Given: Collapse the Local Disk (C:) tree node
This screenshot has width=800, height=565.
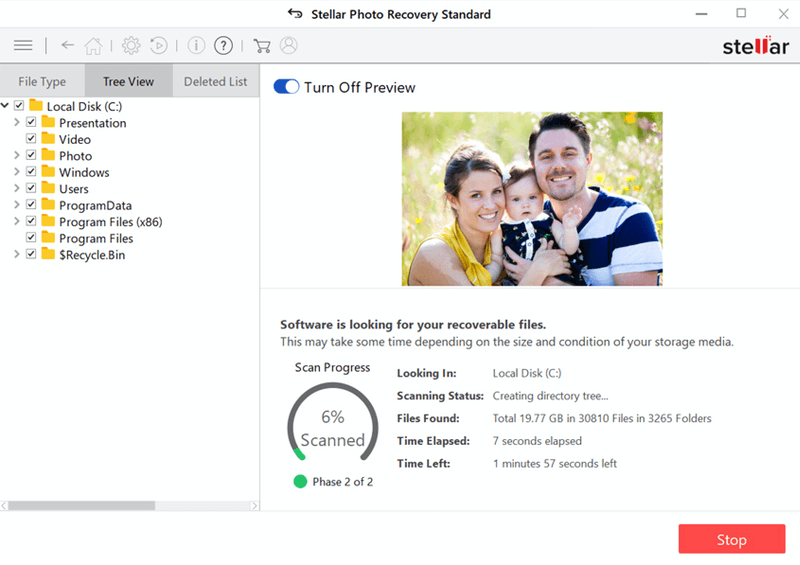Looking at the screenshot, I should (5, 106).
